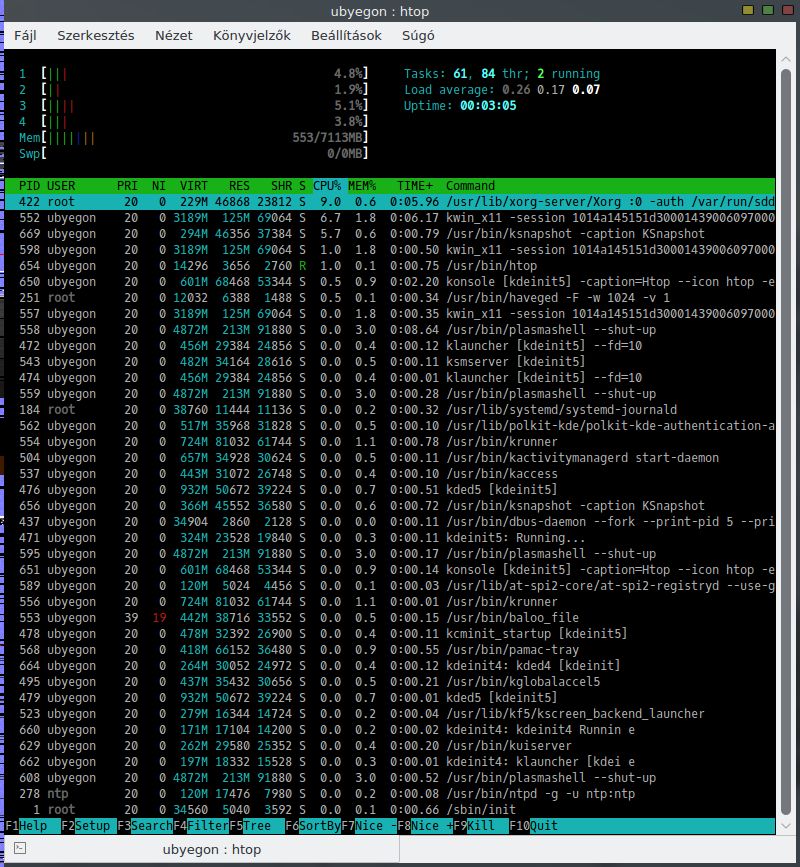Click F8 Nice + in htop footer
This screenshot has width=800, height=867.
coord(425,826)
